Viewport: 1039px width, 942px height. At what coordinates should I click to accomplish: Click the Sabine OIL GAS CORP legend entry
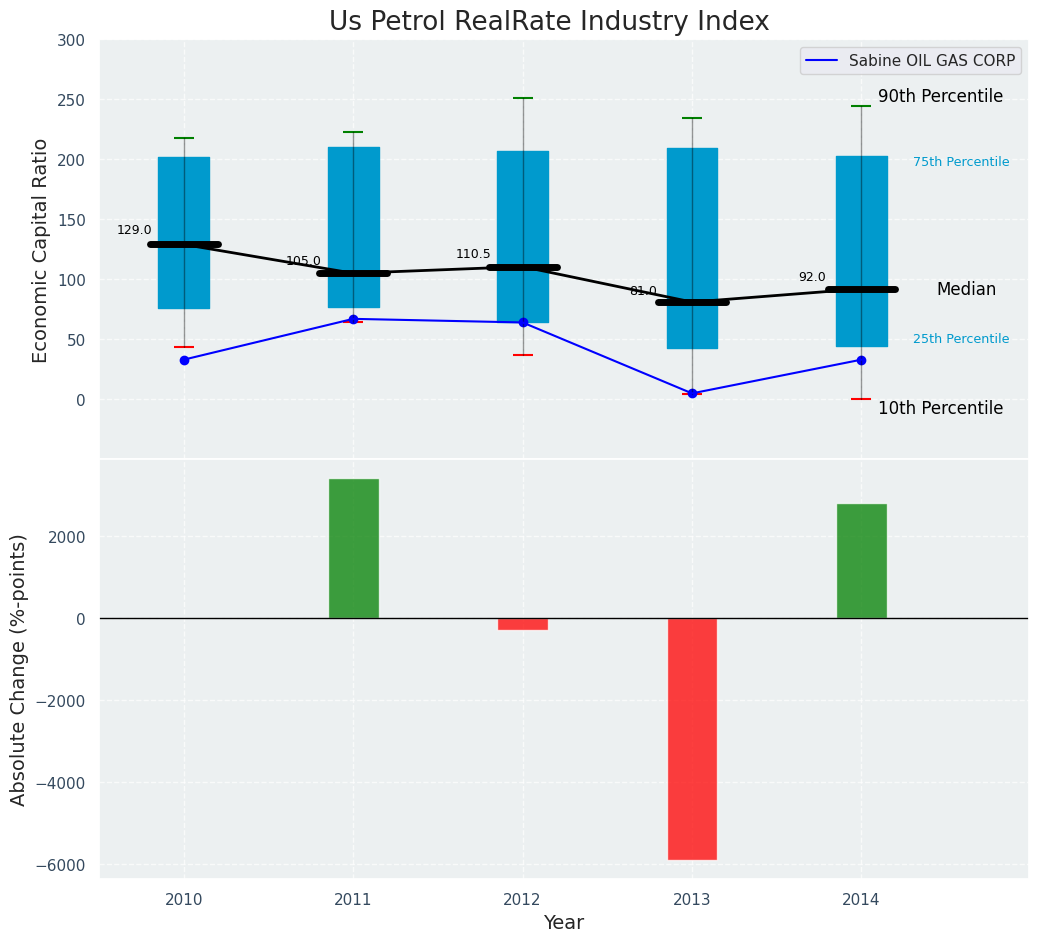[910, 61]
